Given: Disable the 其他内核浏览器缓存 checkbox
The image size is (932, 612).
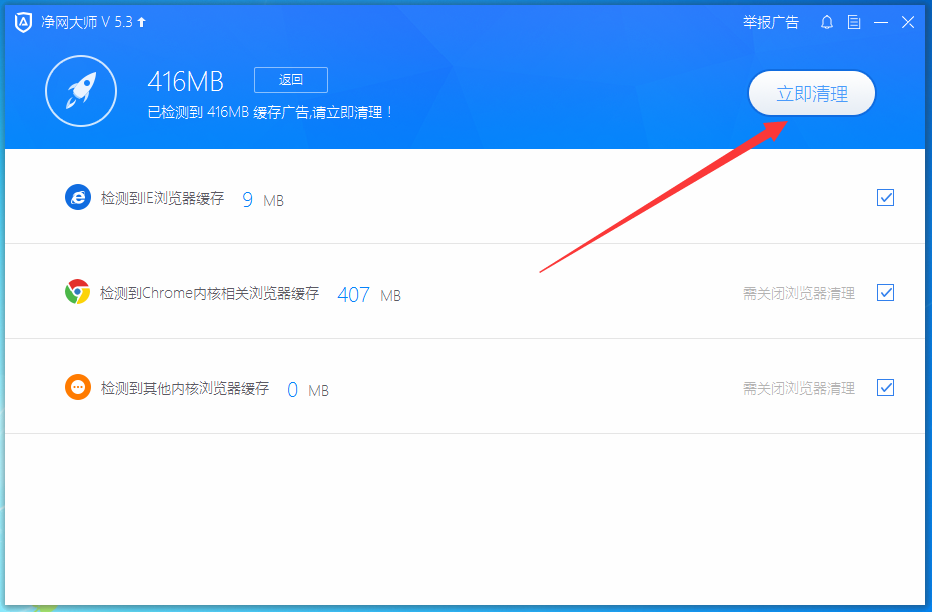Looking at the screenshot, I should click(885, 387).
